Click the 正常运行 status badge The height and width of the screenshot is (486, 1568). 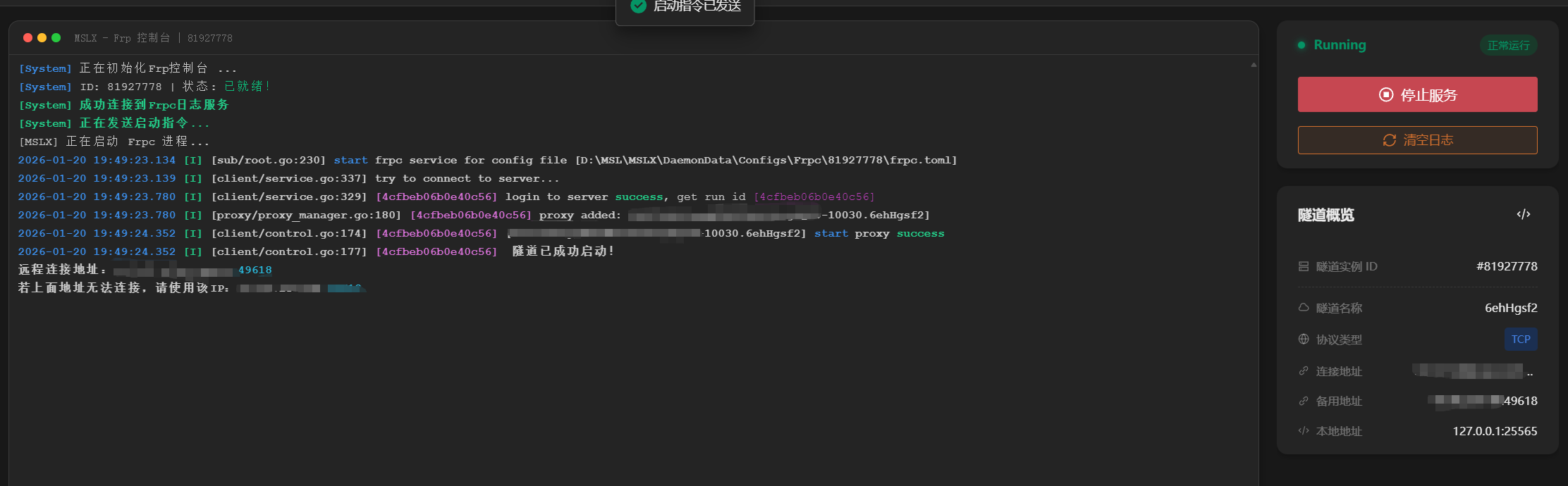click(1508, 45)
